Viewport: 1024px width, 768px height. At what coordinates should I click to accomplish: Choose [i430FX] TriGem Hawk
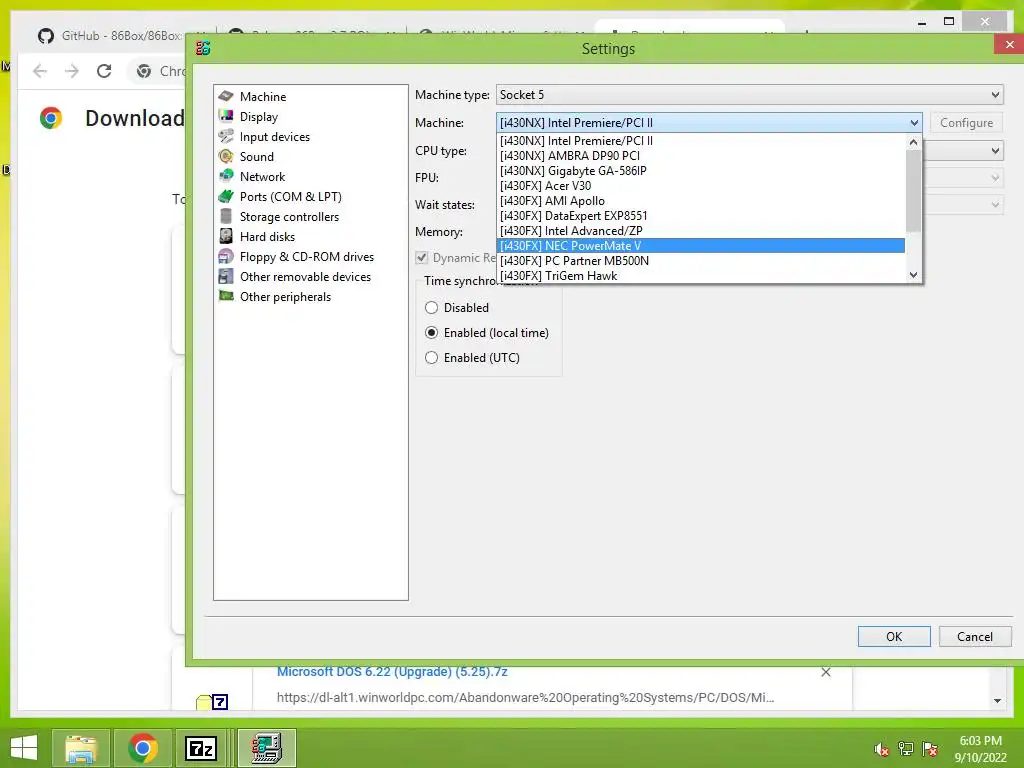pos(701,276)
